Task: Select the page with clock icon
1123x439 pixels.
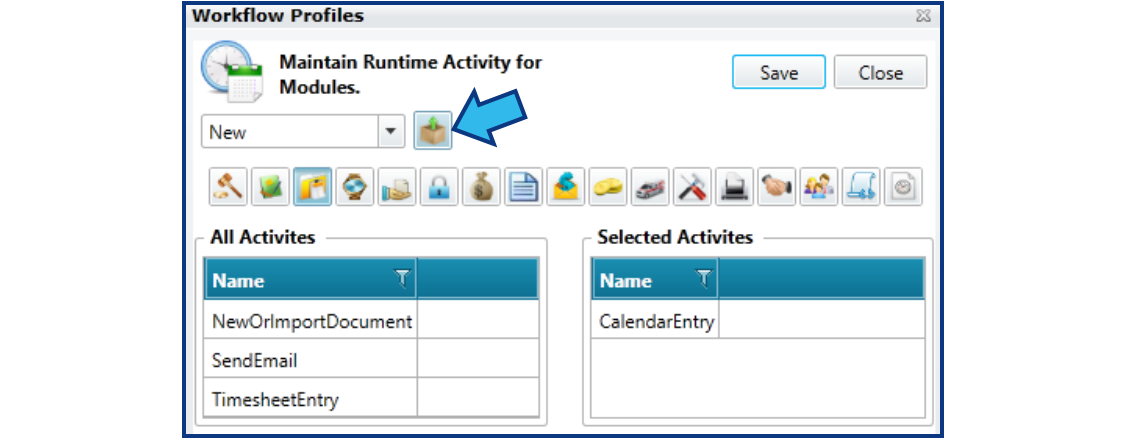Action: (903, 187)
